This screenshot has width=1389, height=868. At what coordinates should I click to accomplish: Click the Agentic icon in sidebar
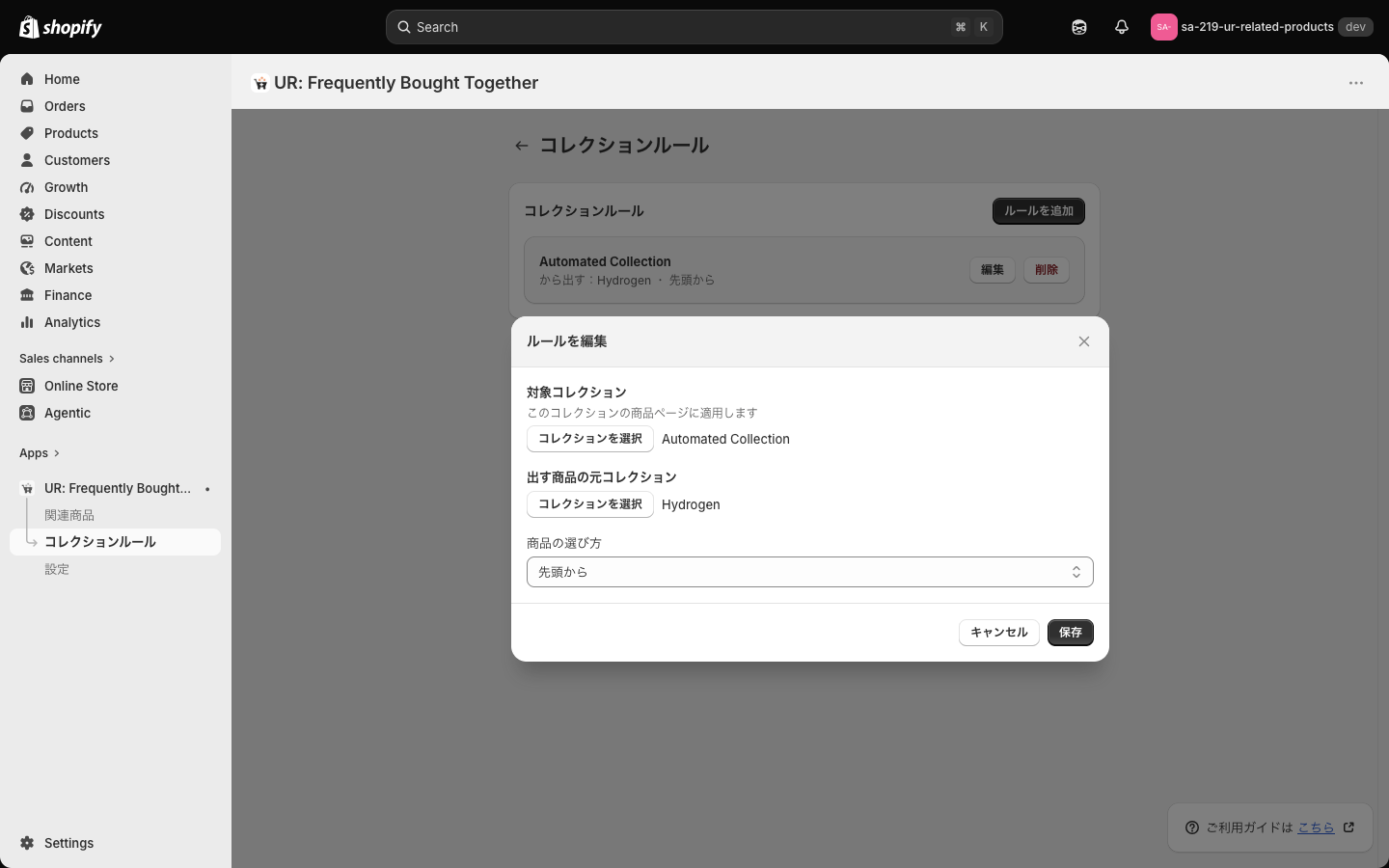tap(27, 413)
